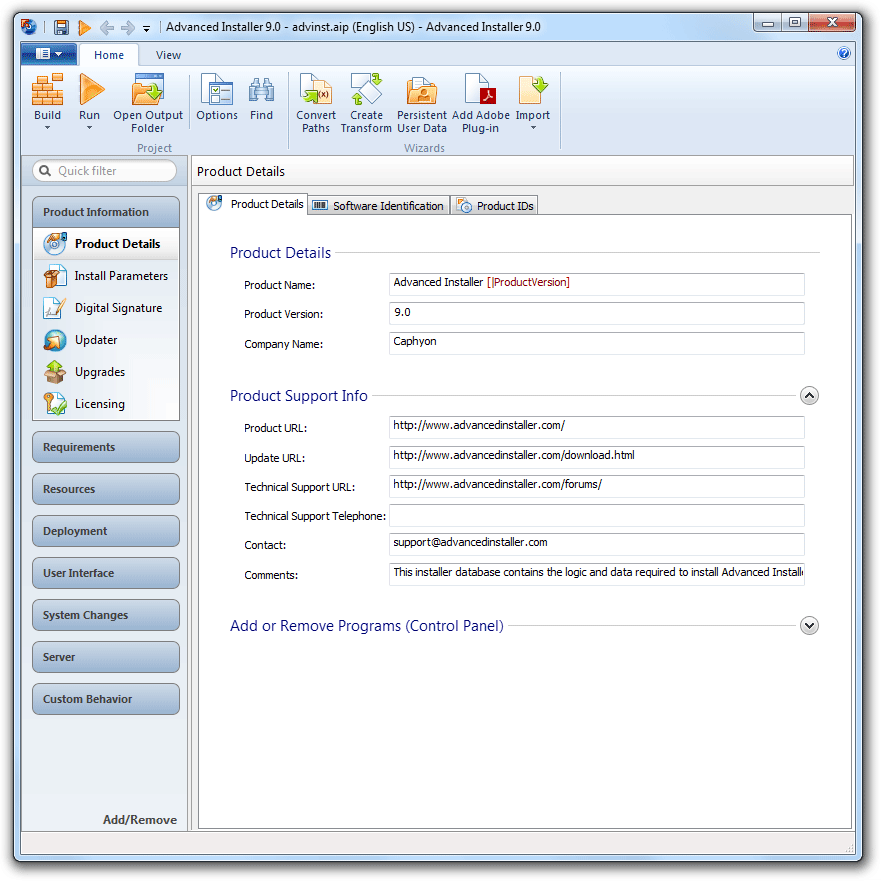
Task: Click the Import wizard icon
Action: coord(533,90)
